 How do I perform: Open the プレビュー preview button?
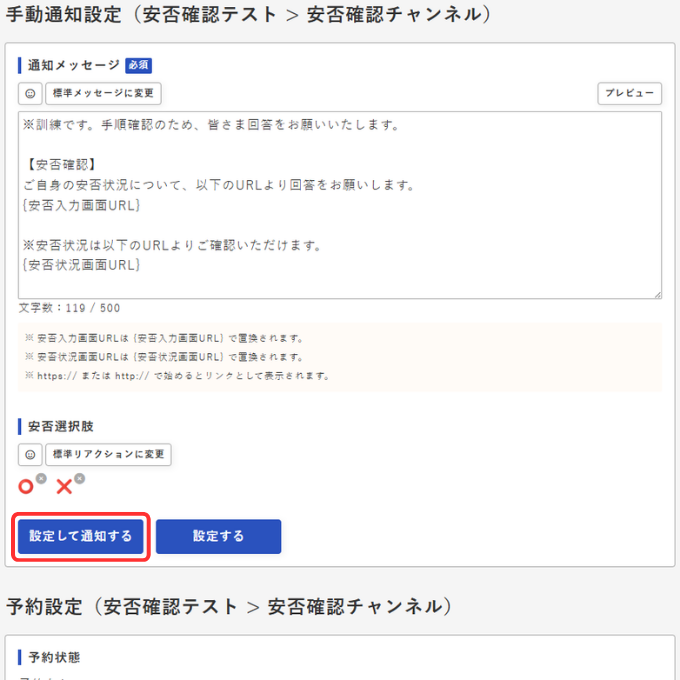(629, 93)
